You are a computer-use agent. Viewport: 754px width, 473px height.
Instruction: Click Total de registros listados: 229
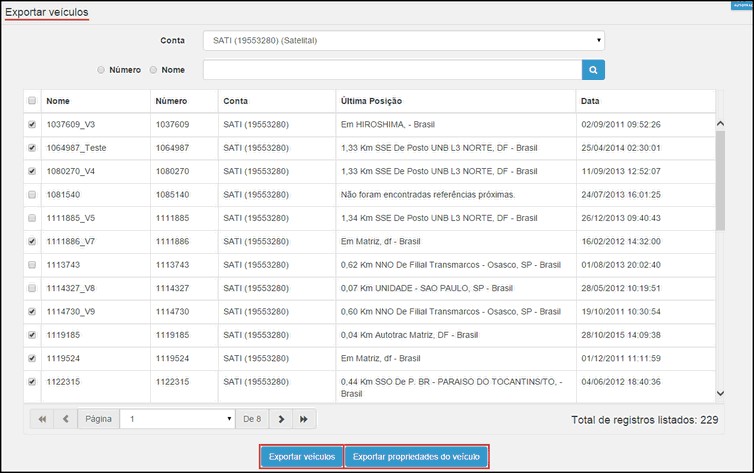[644, 420]
